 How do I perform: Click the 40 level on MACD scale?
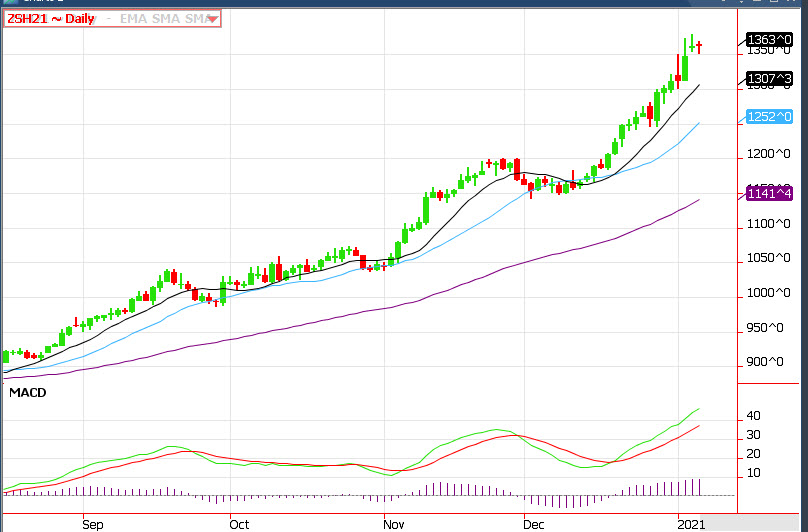point(754,416)
